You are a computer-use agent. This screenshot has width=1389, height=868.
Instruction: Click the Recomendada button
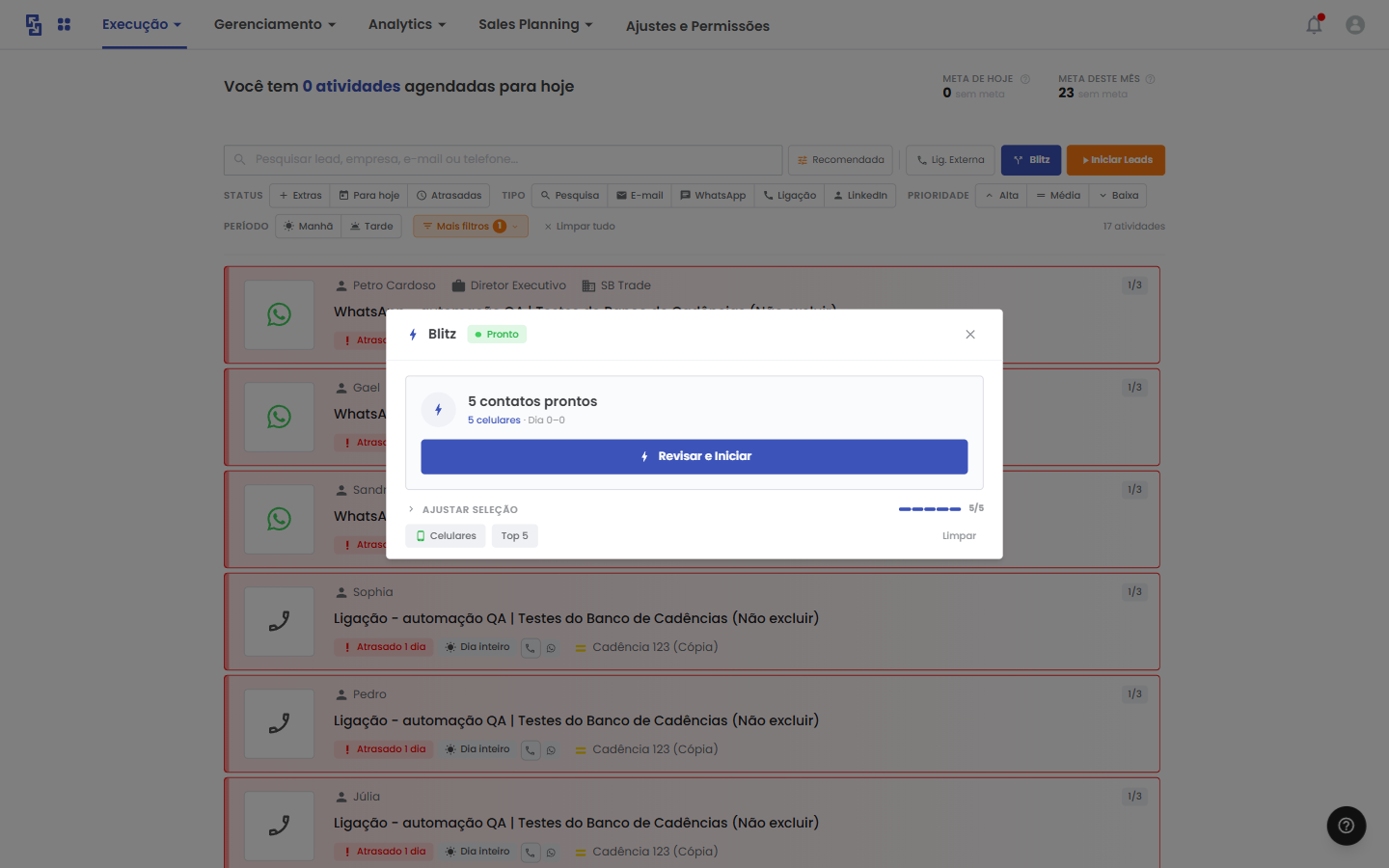click(840, 160)
